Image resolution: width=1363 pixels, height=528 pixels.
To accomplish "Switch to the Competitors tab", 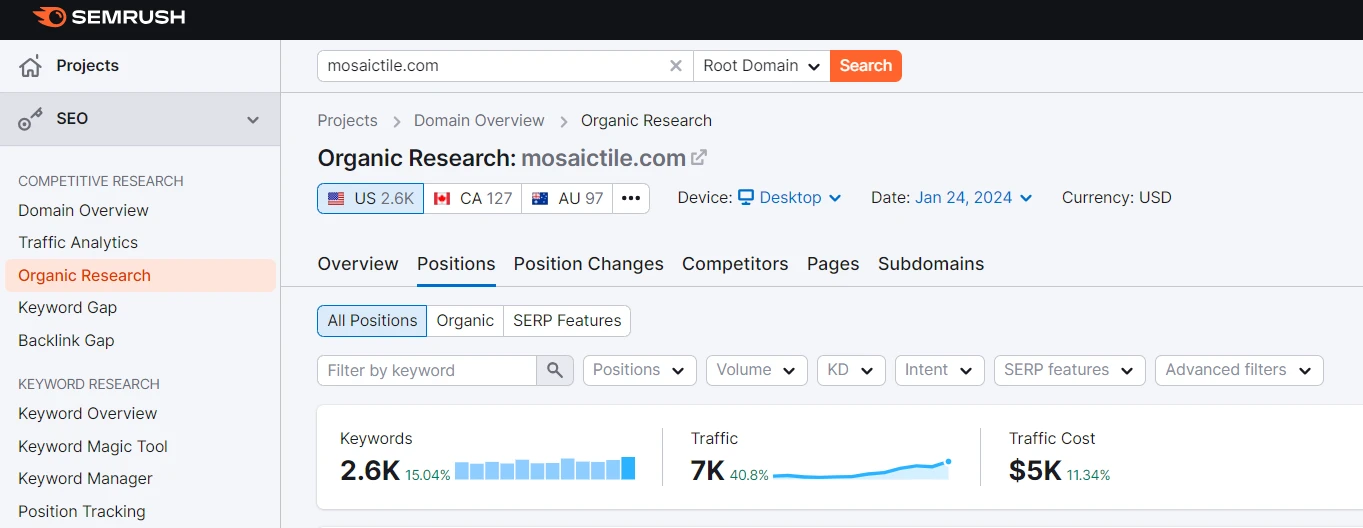I will click(x=735, y=264).
